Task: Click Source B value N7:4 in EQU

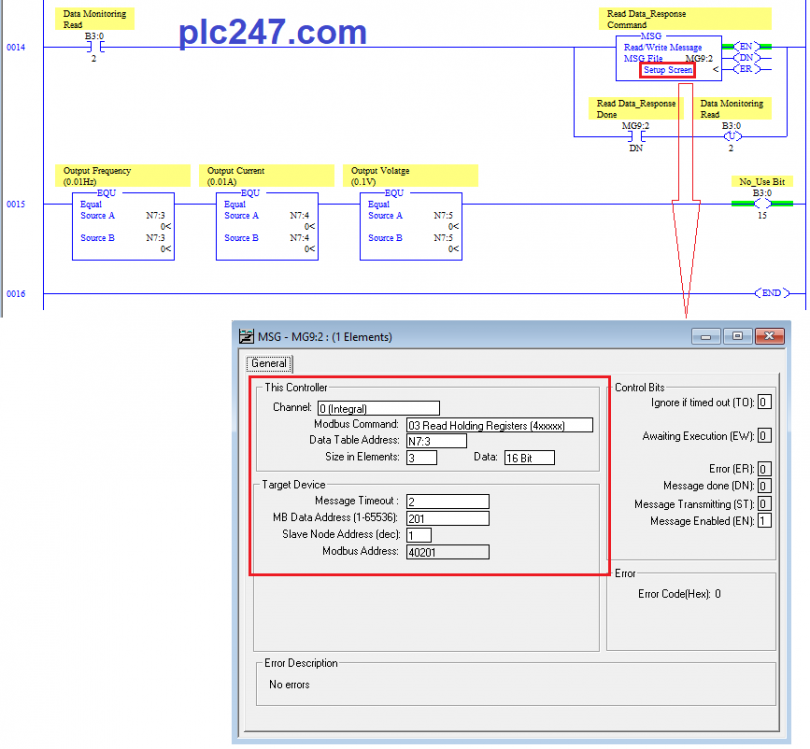Action: point(299,238)
